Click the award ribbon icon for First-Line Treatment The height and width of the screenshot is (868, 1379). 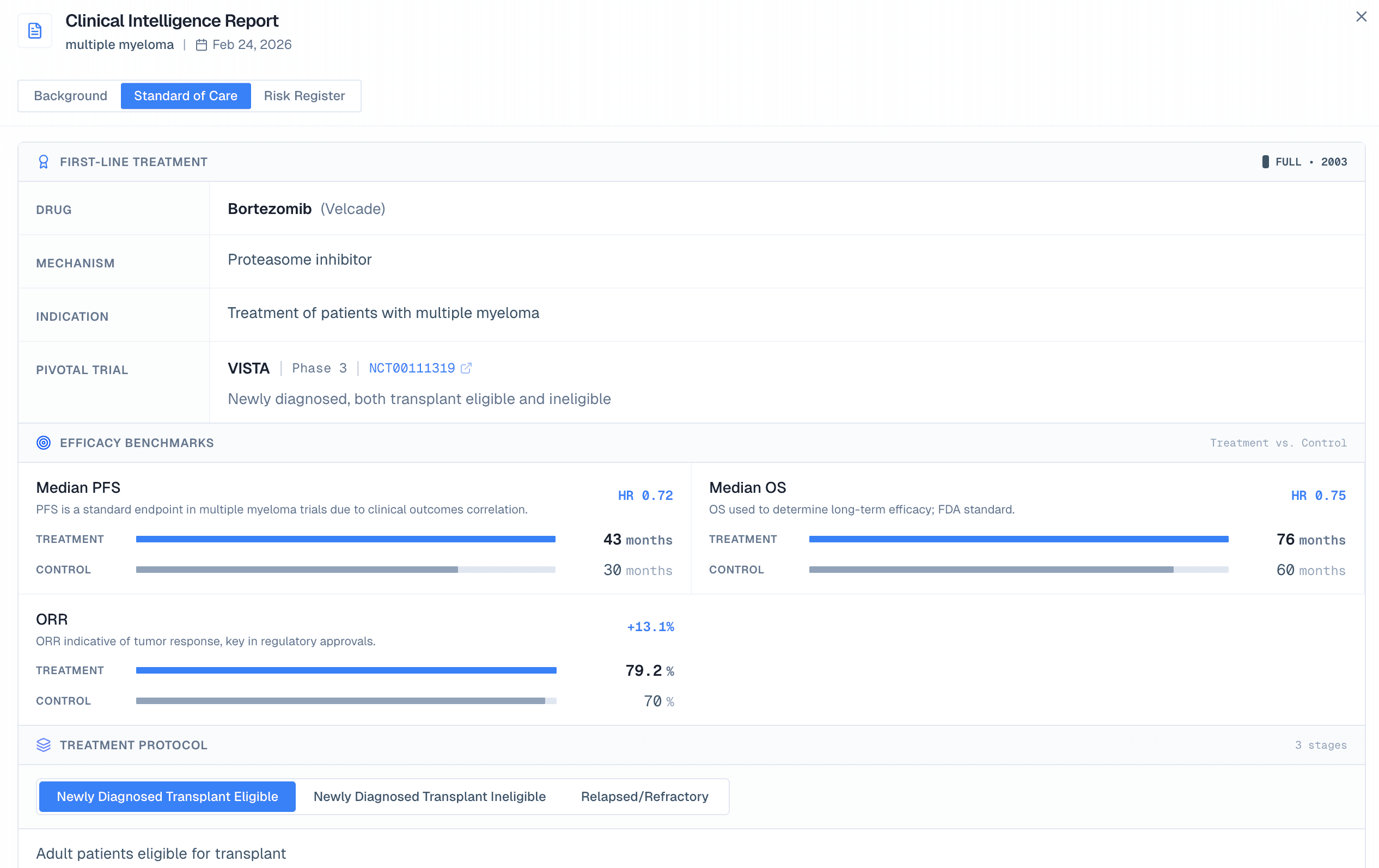point(44,162)
